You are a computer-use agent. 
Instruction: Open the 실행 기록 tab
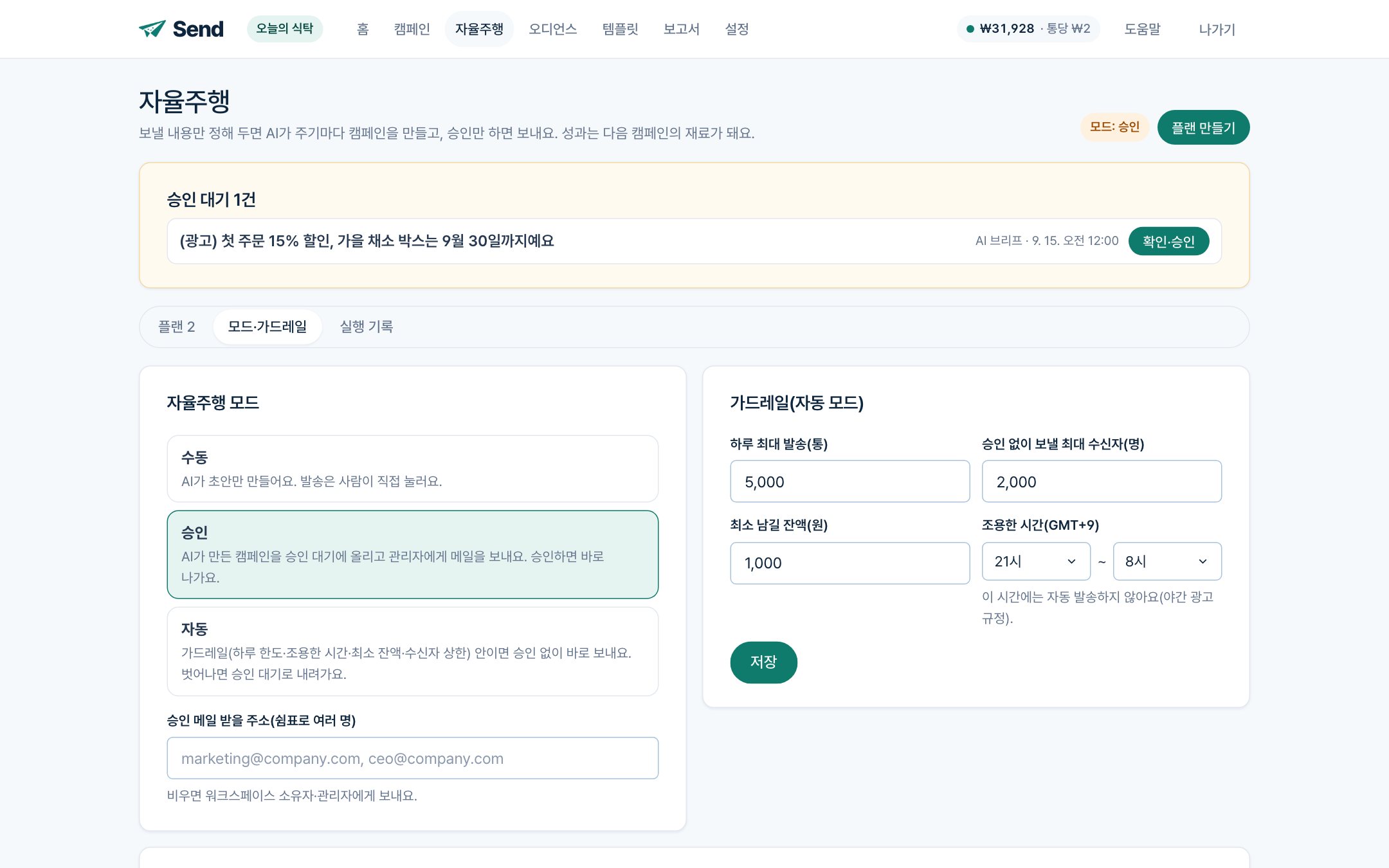366,327
